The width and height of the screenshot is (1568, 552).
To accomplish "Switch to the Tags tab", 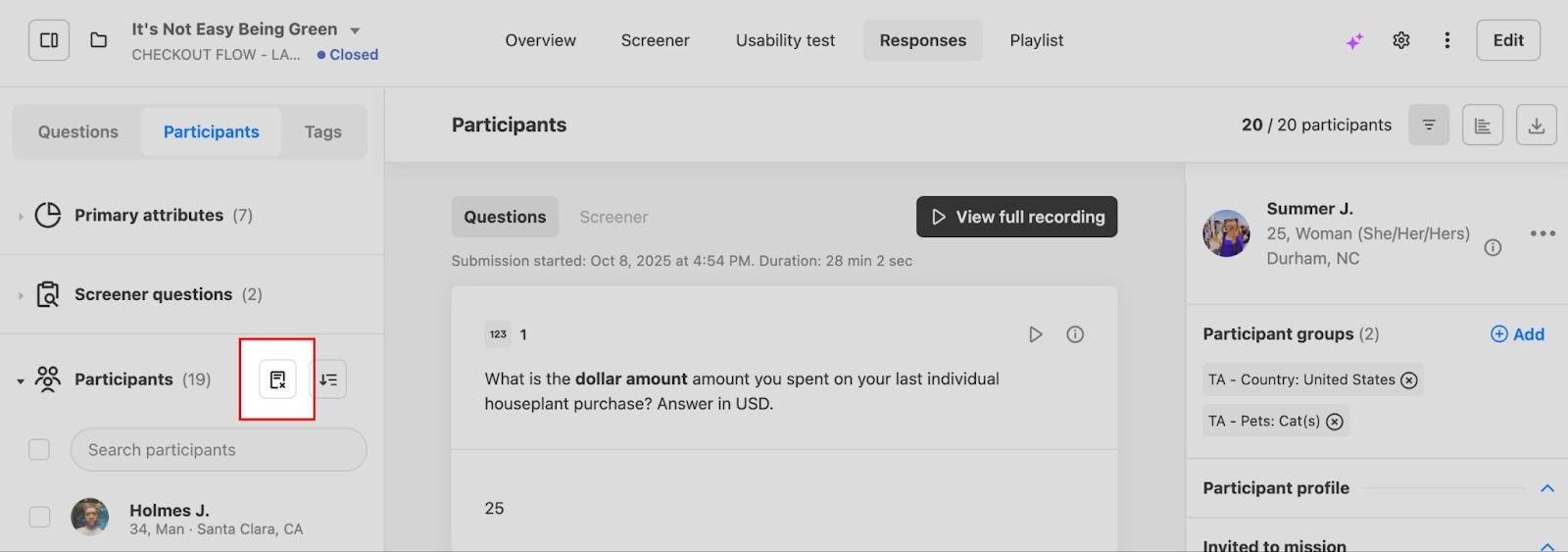I will point(322,132).
